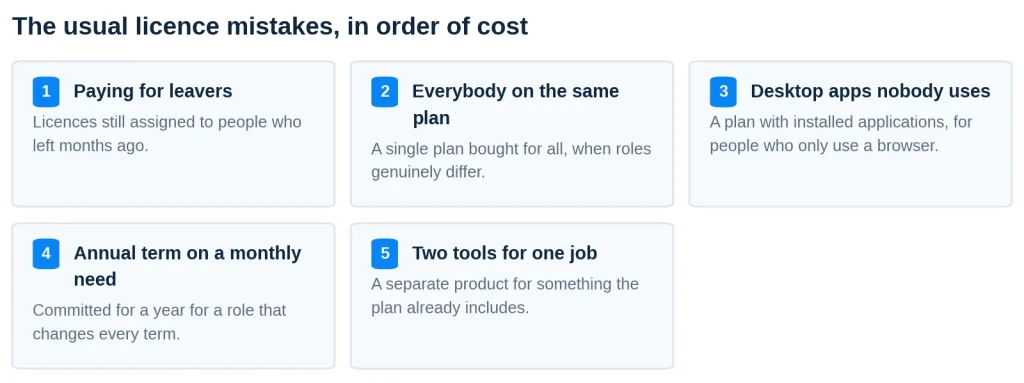
Task: Click the blue number 3 badge
Action: [x=723, y=92]
